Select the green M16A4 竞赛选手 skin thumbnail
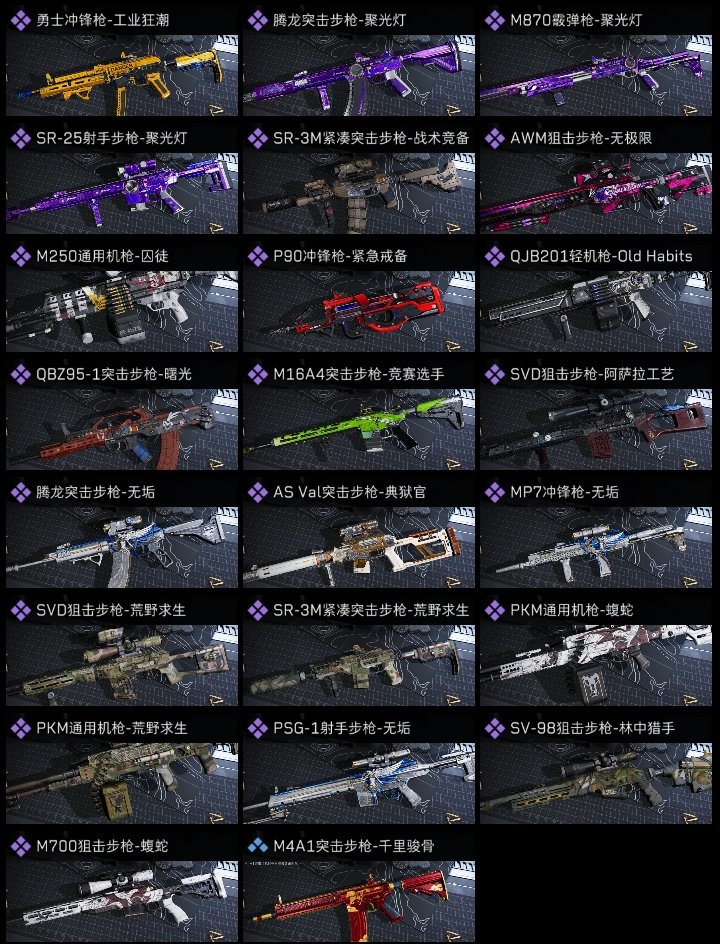720x944 pixels. point(359,429)
